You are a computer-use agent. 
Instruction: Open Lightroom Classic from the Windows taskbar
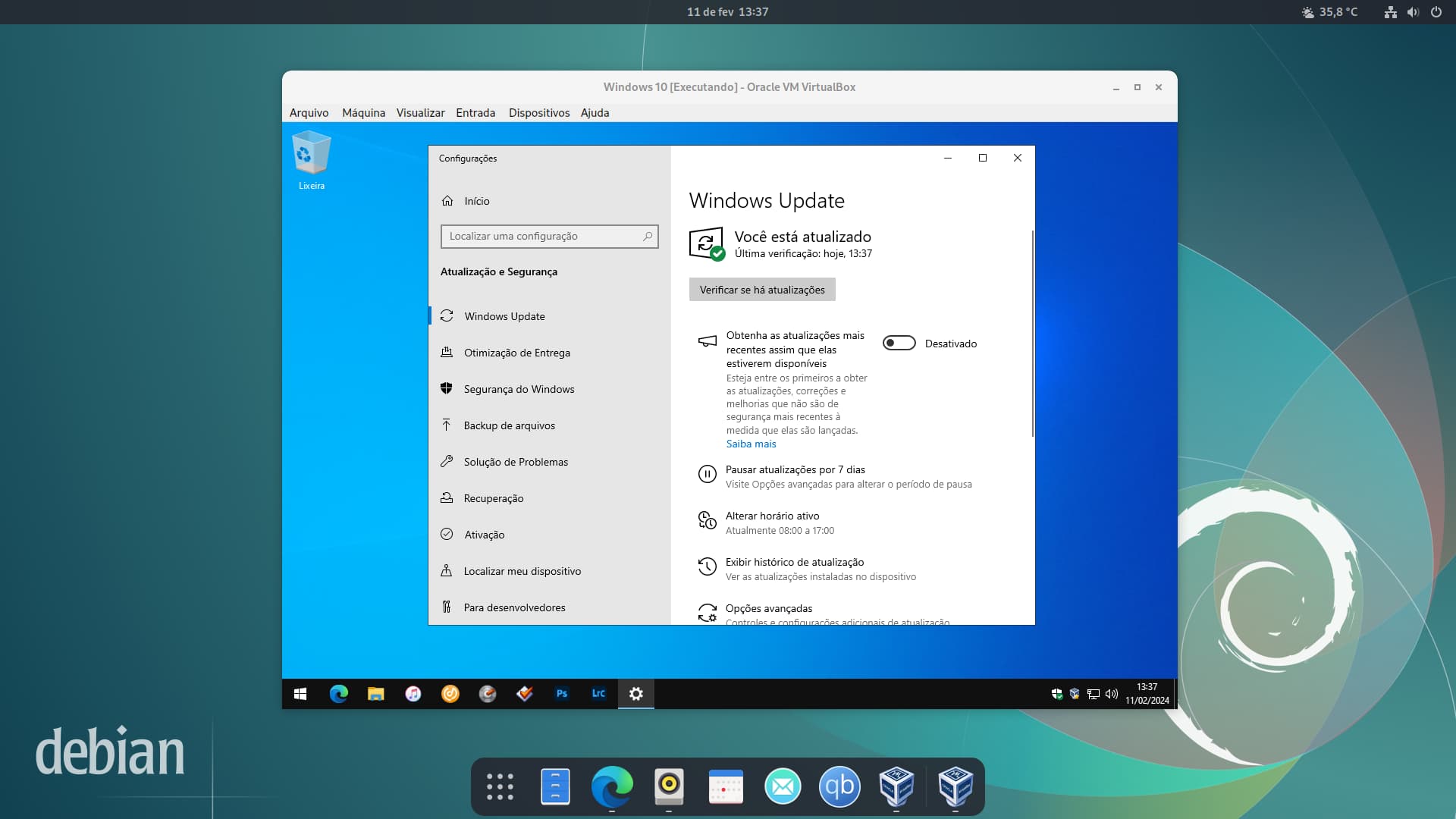coord(598,694)
